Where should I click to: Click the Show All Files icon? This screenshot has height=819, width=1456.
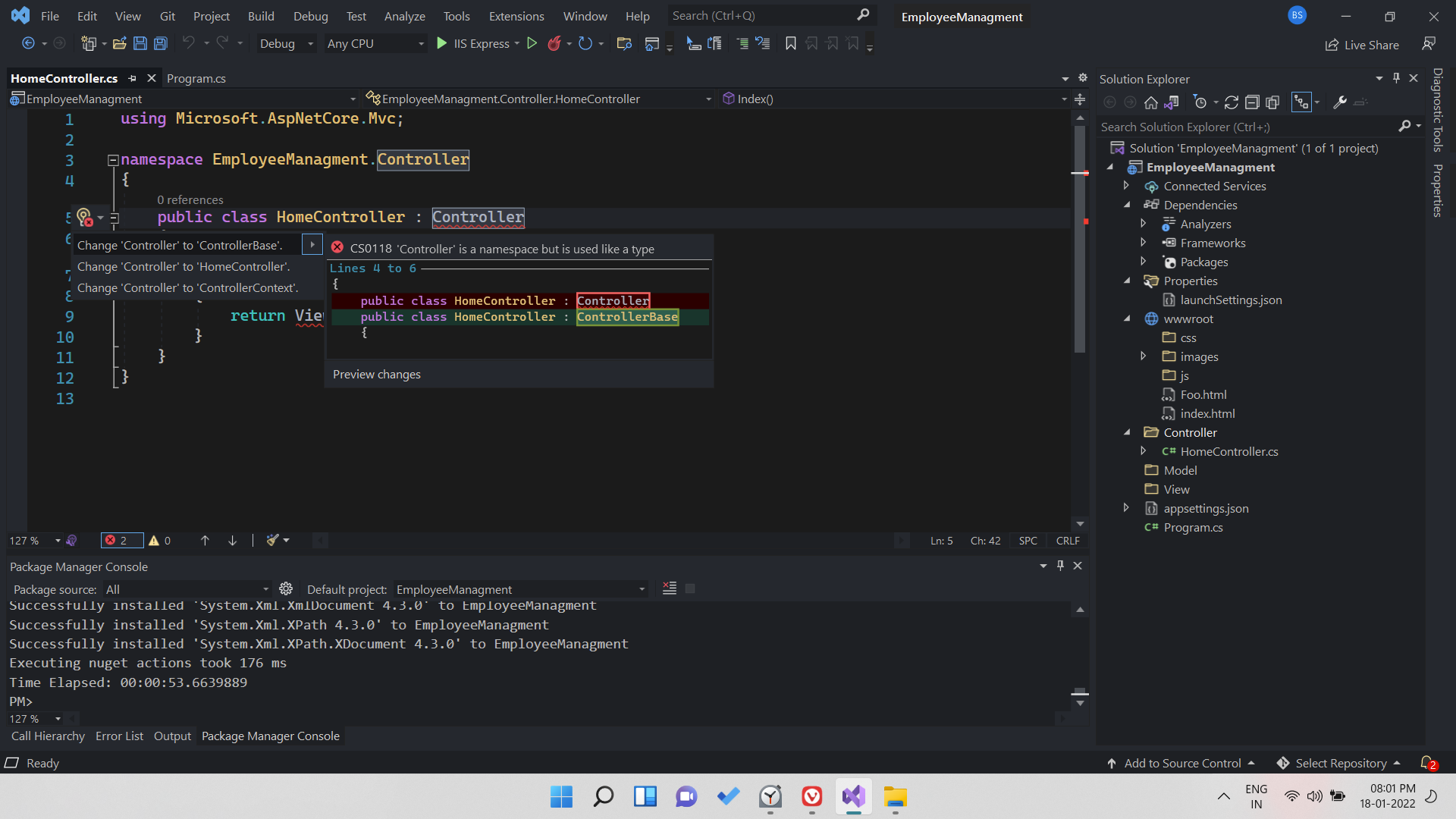[x=1272, y=102]
